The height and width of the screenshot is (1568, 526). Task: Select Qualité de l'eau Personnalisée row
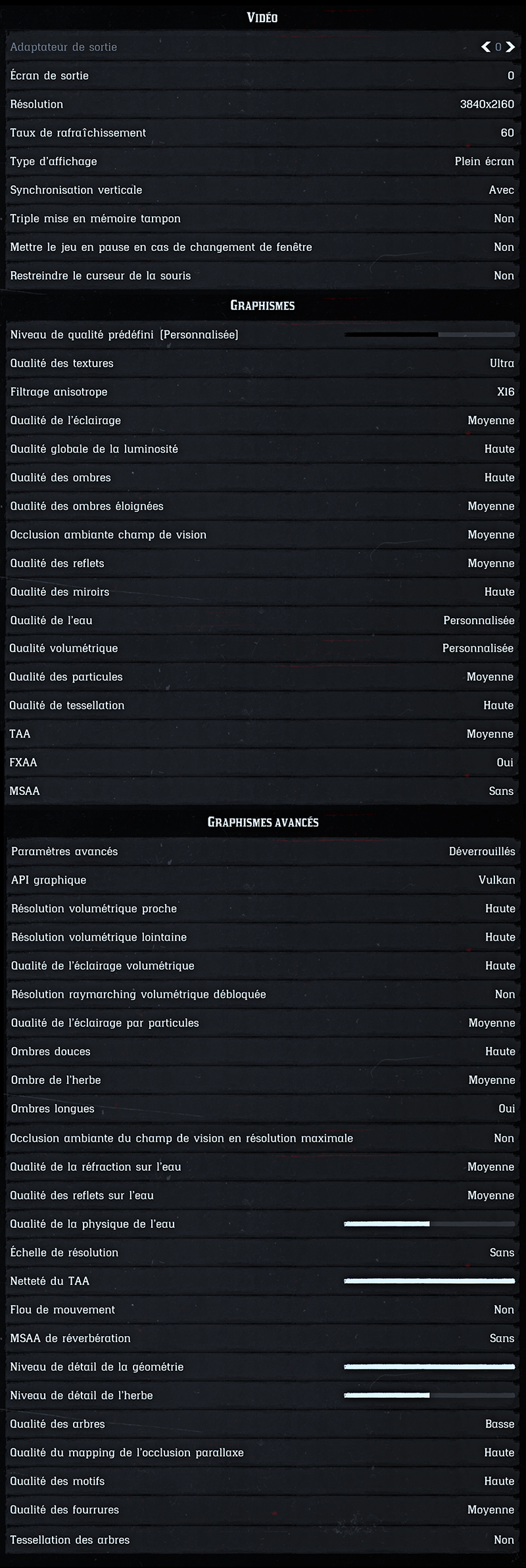coord(263,620)
